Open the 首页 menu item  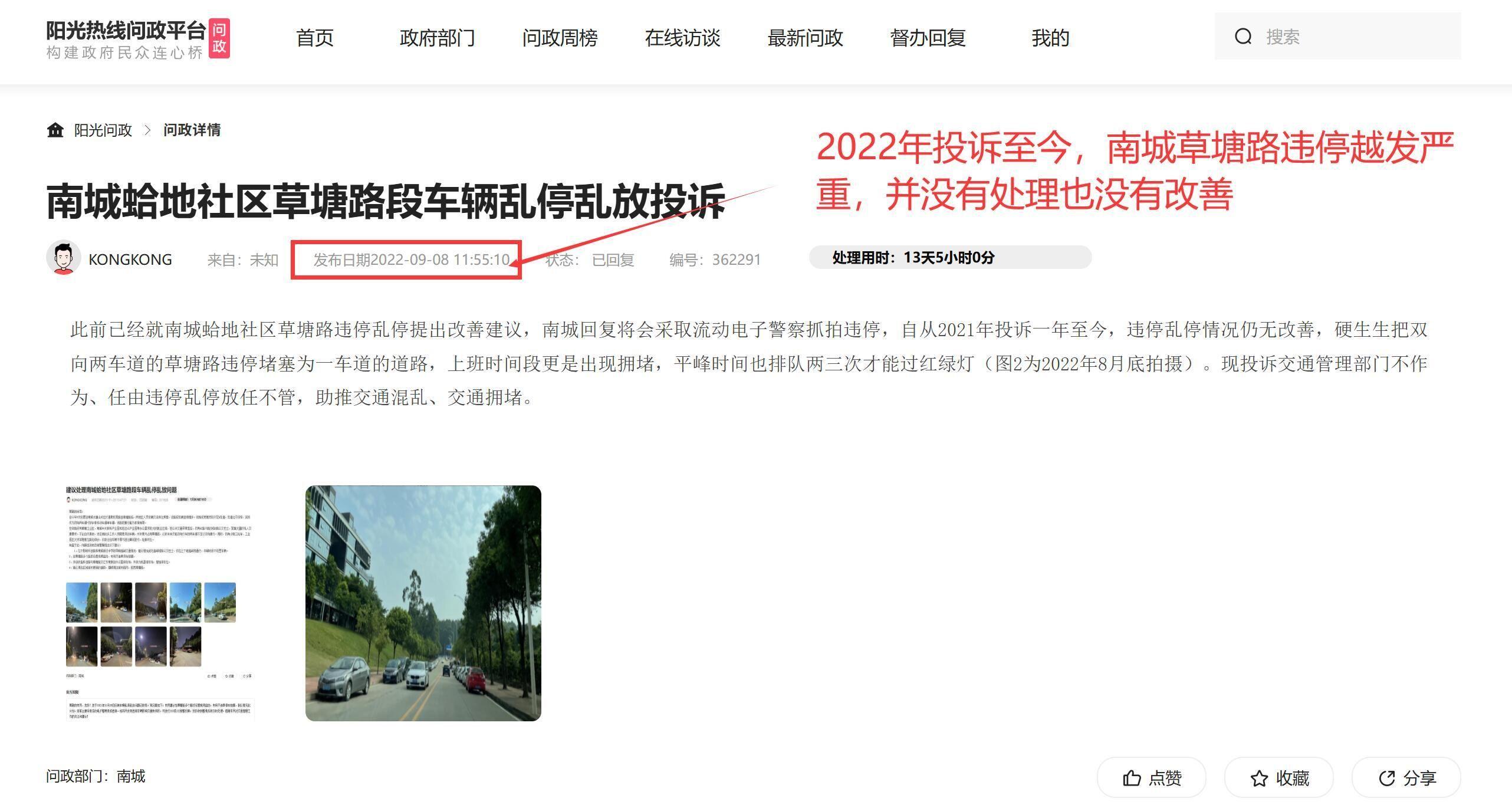click(x=315, y=38)
